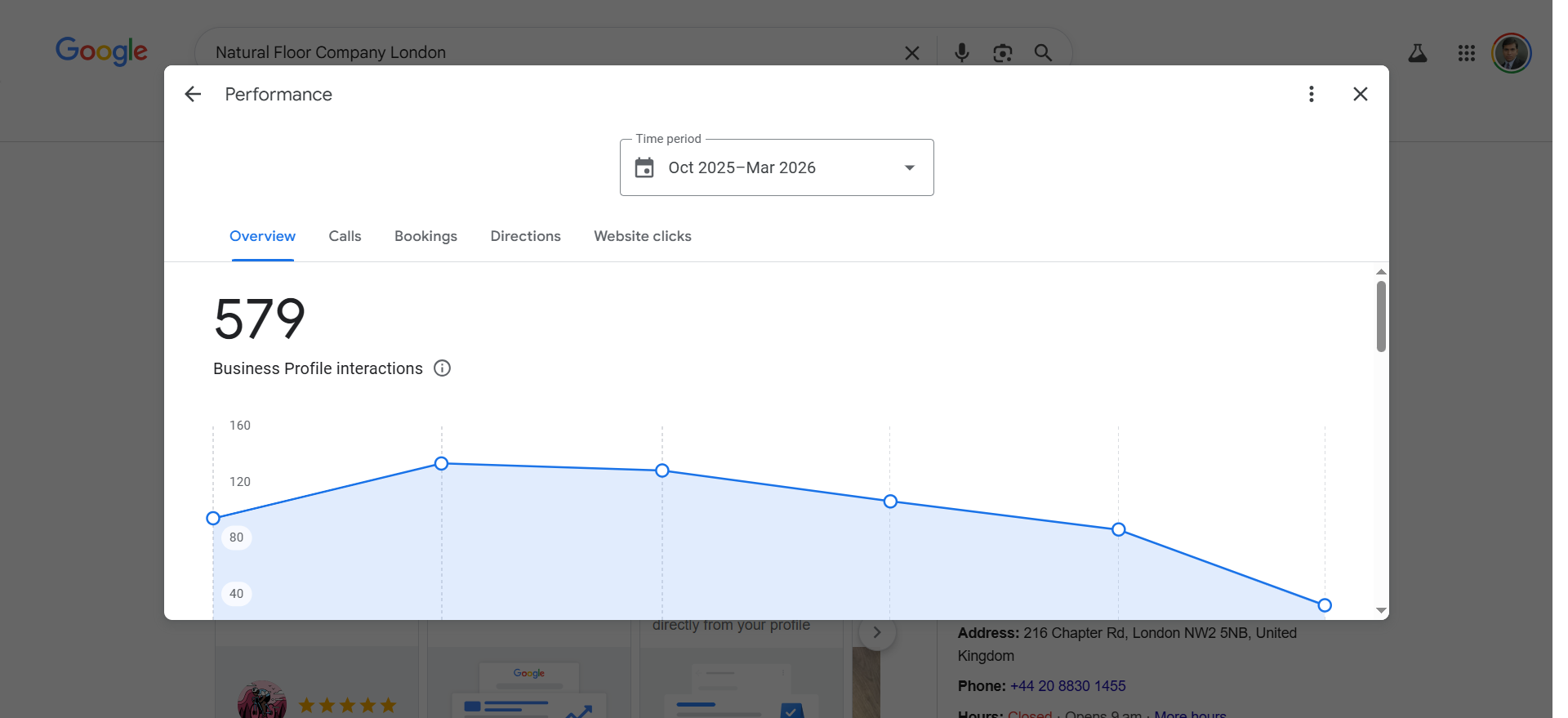Image resolution: width=1568 pixels, height=718 pixels.
Task: Click the 579 interactions total
Action: pyautogui.click(x=260, y=319)
